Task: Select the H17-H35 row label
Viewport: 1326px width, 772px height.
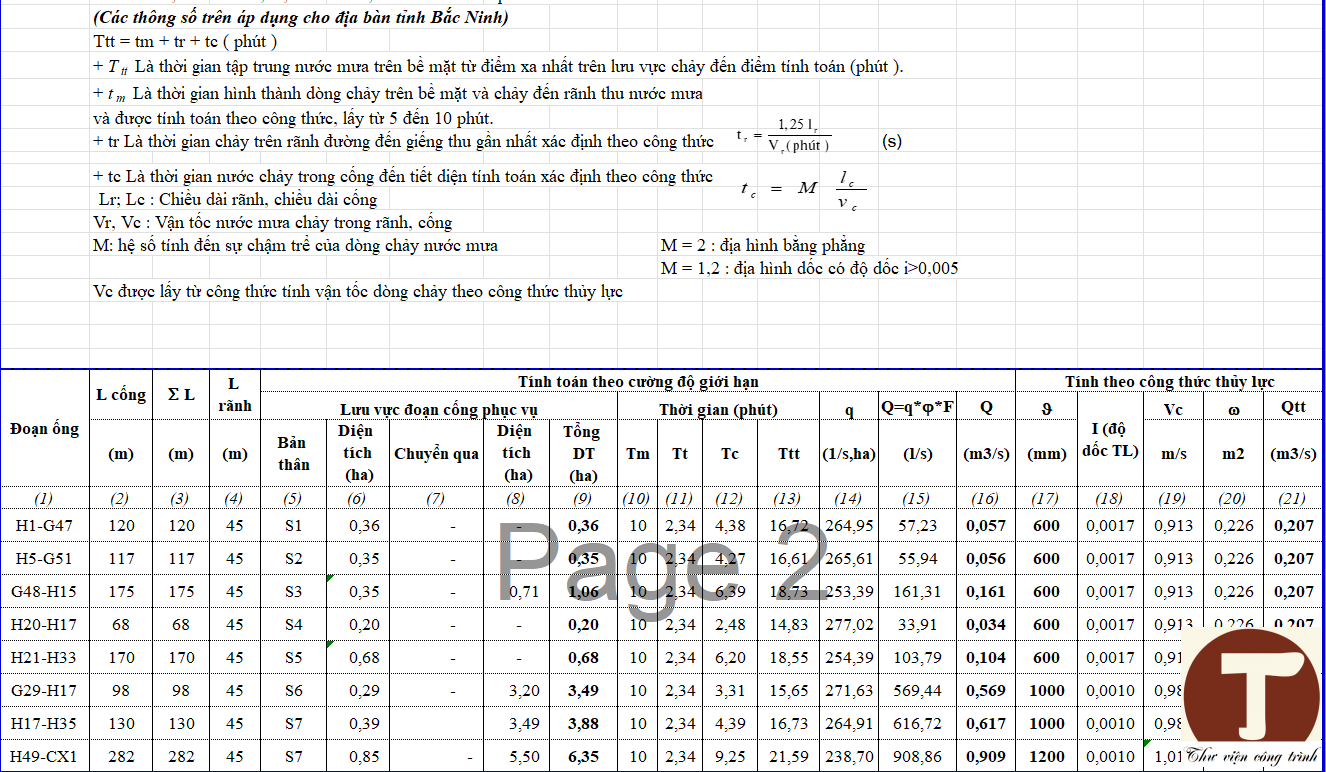Action: pyautogui.click(x=44, y=723)
